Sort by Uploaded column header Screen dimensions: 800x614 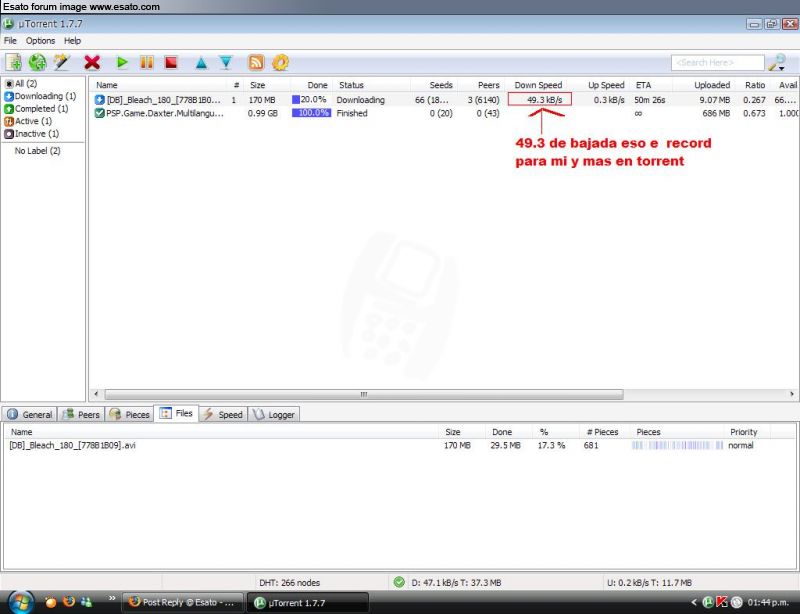tap(704, 85)
